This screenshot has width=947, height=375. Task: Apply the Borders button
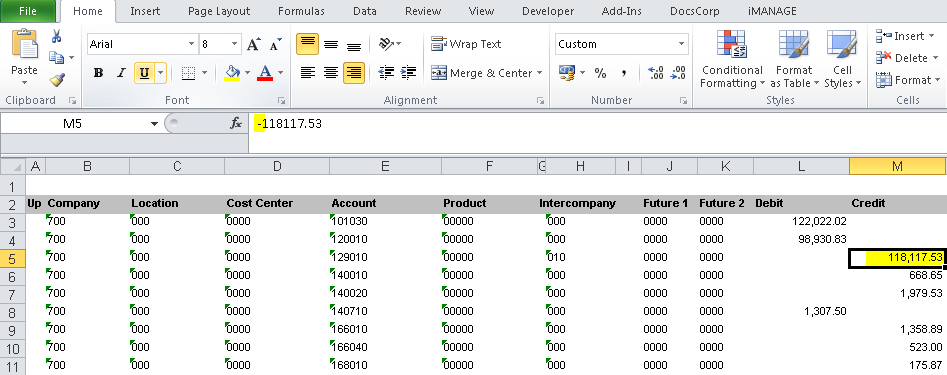pos(188,73)
